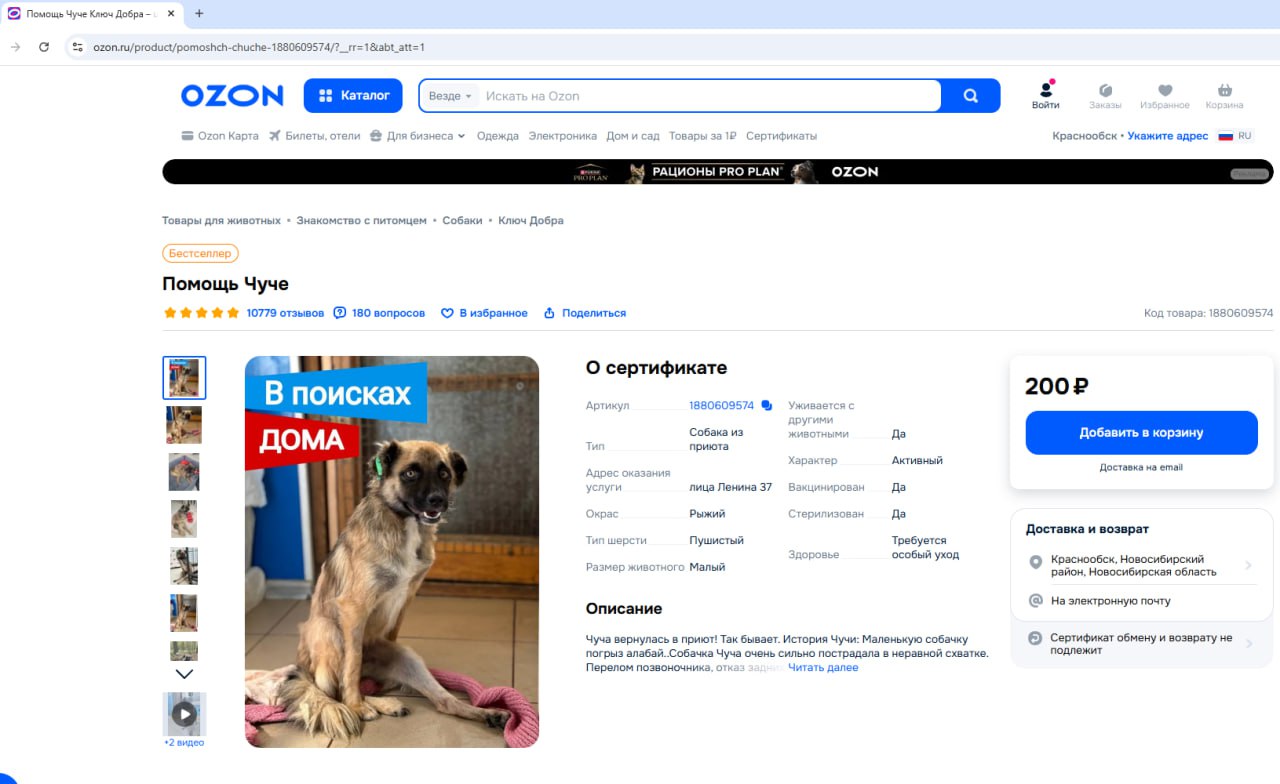The height and width of the screenshot is (784, 1280).
Task: Open the 10779 отзывов reviews link
Action: pyautogui.click(x=285, y=313)
